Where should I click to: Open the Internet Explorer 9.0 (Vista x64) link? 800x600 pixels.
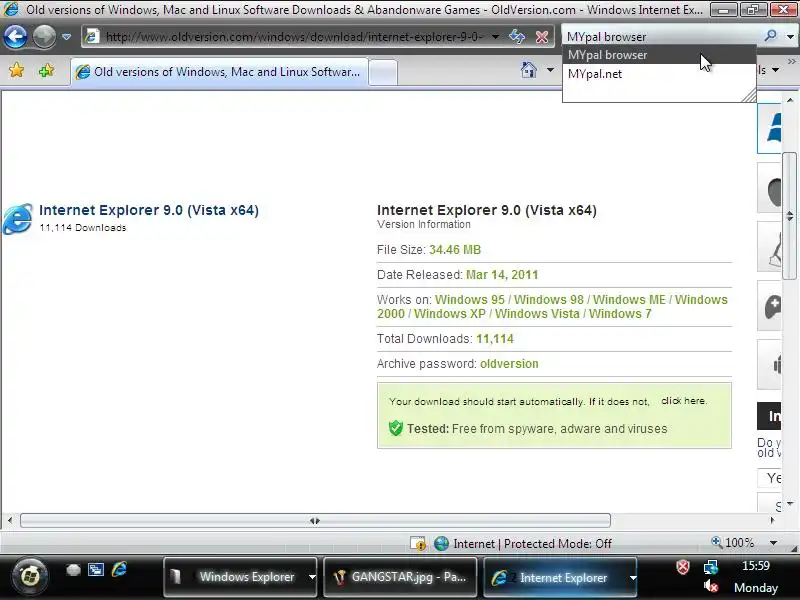click(x=149, y=210)
